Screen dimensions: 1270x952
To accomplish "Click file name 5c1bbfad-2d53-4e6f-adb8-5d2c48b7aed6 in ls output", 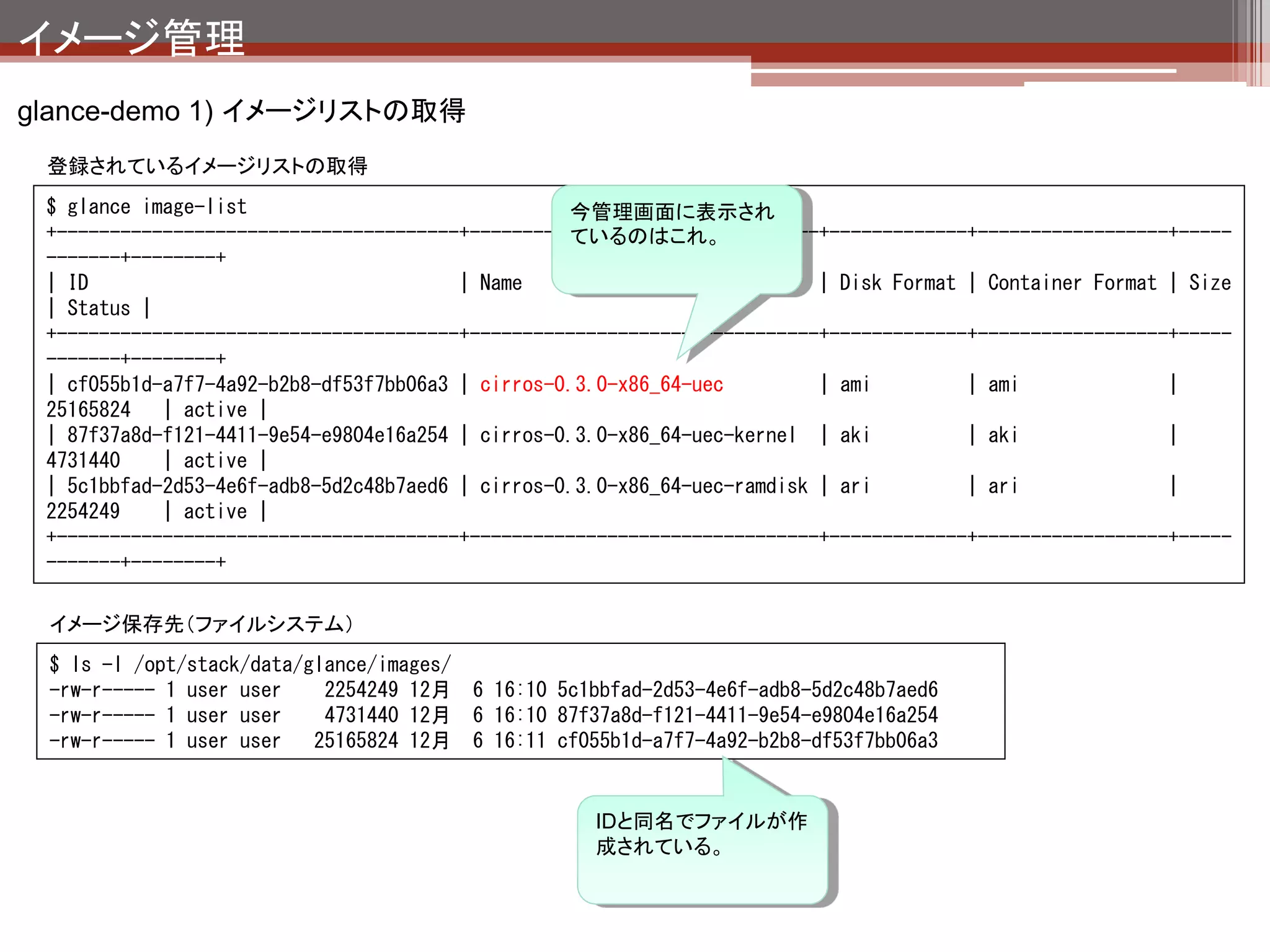I will [747, 690].
